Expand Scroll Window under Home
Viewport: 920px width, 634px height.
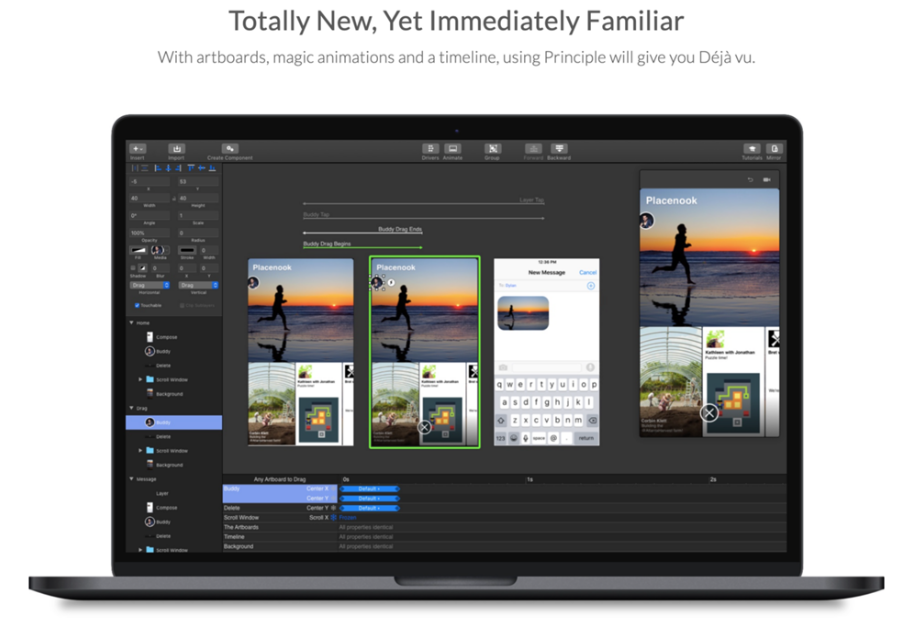coord(140,379)
